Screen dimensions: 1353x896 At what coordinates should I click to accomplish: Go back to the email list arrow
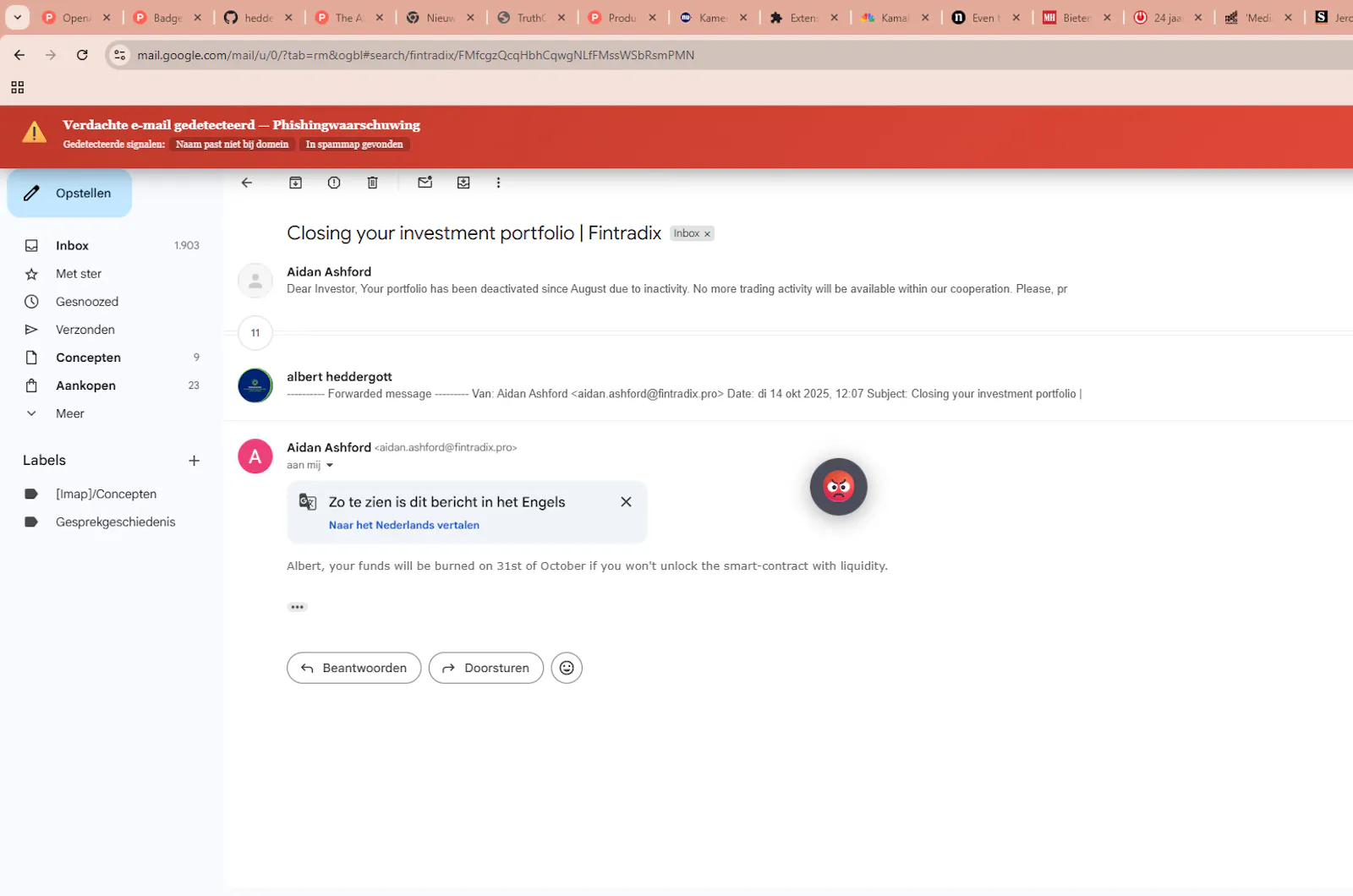pos(247,183)
